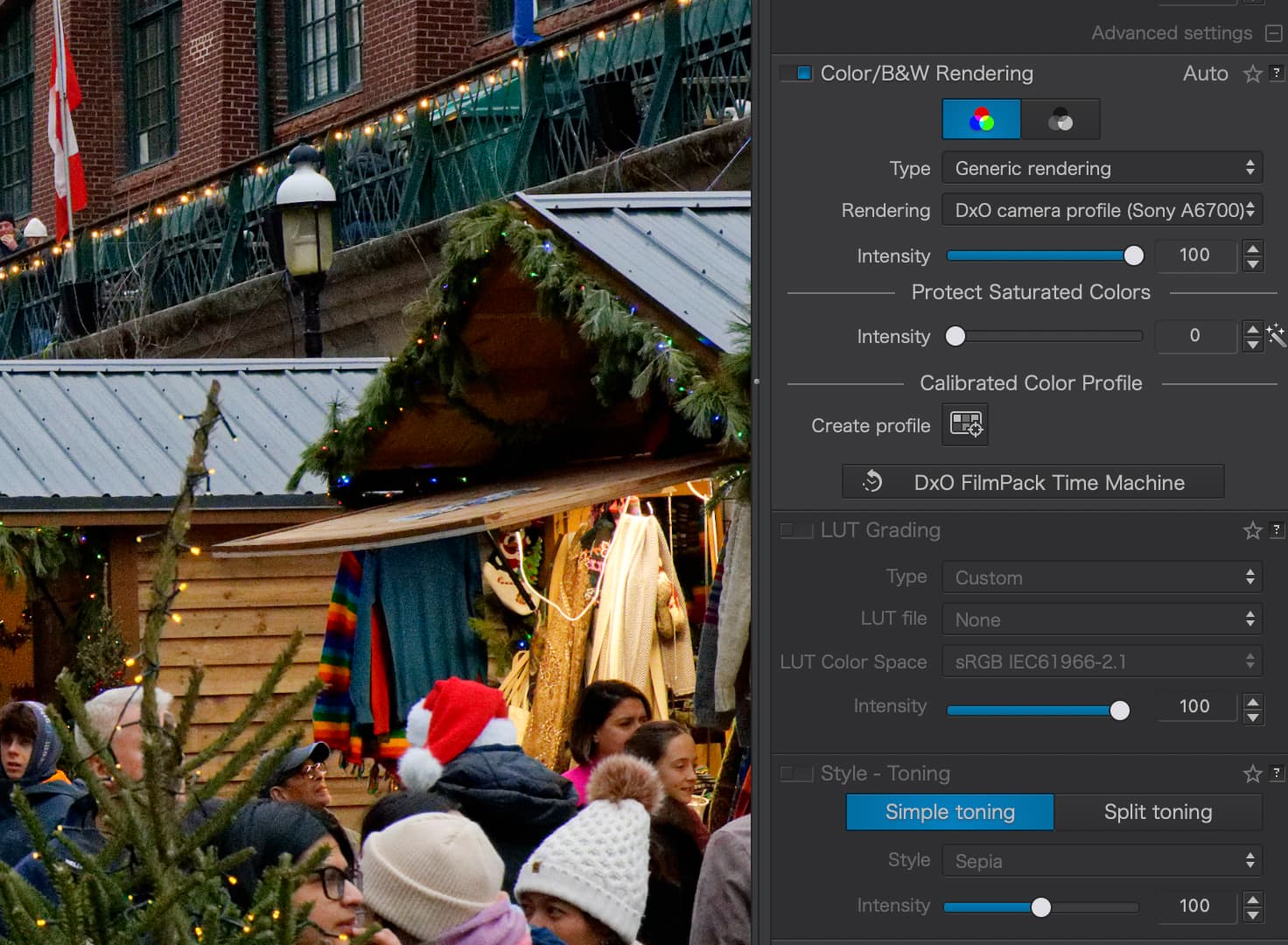This screenshot has width=1288, height=945.
Task: Open the Generic rendering Type dropdown
Action: (x=1102, y=168)
